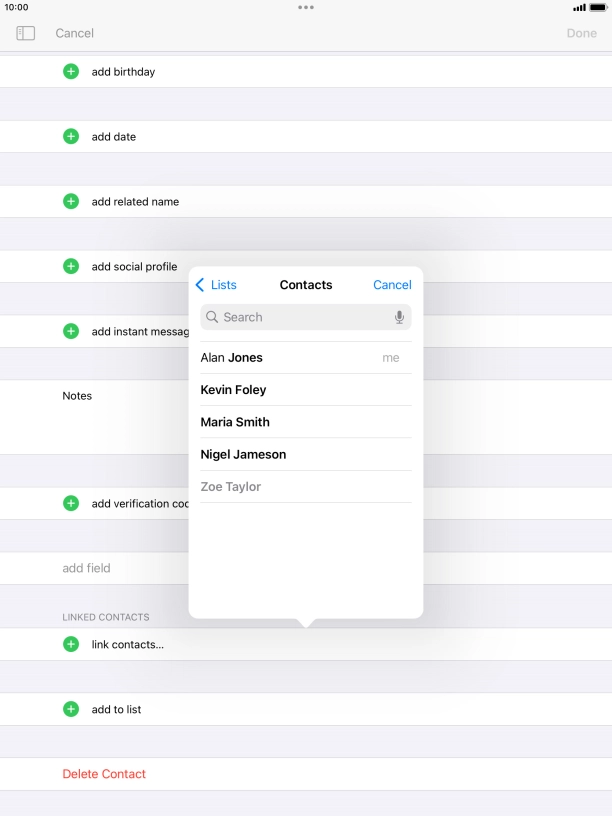Go back to Lists in popover
The height and width of the screenshot is (816, 612).
click(x=216, y=285)
